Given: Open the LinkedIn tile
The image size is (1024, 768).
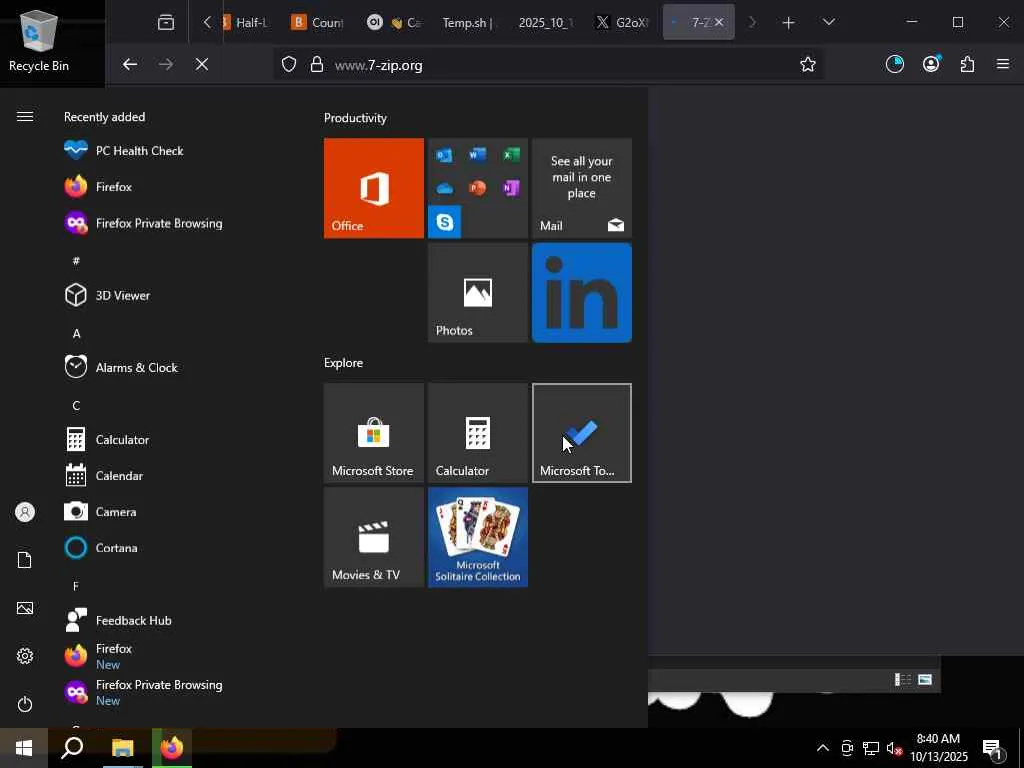Looking at the screenshot, I should (582, 293).
